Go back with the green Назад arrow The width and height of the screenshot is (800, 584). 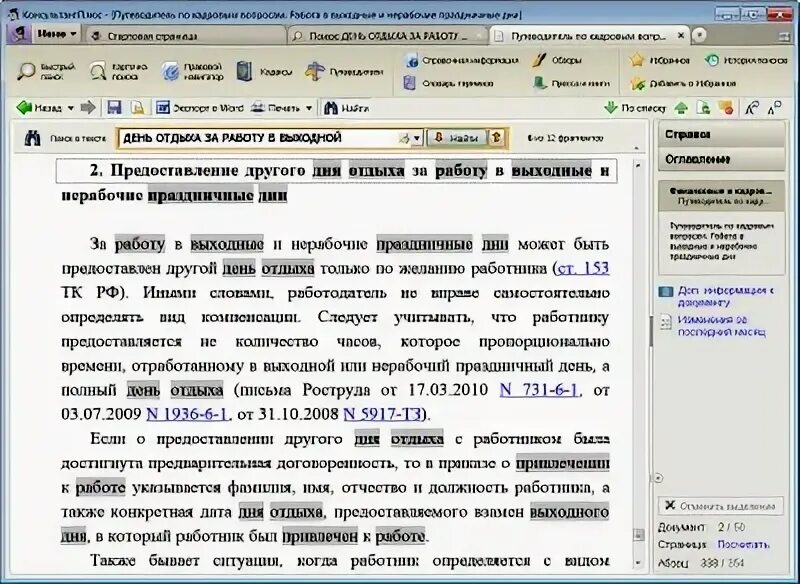tap(39, 108)
